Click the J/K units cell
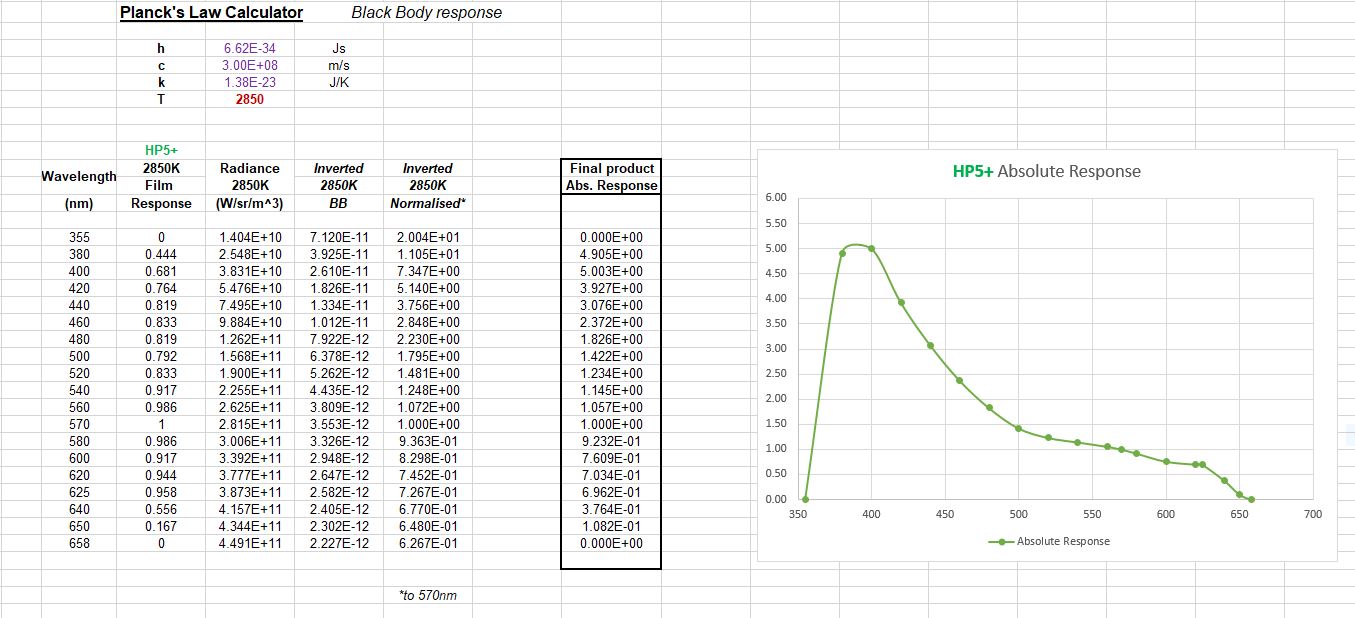The height and width of the screenshot is (618, 1355). point(338,82)
